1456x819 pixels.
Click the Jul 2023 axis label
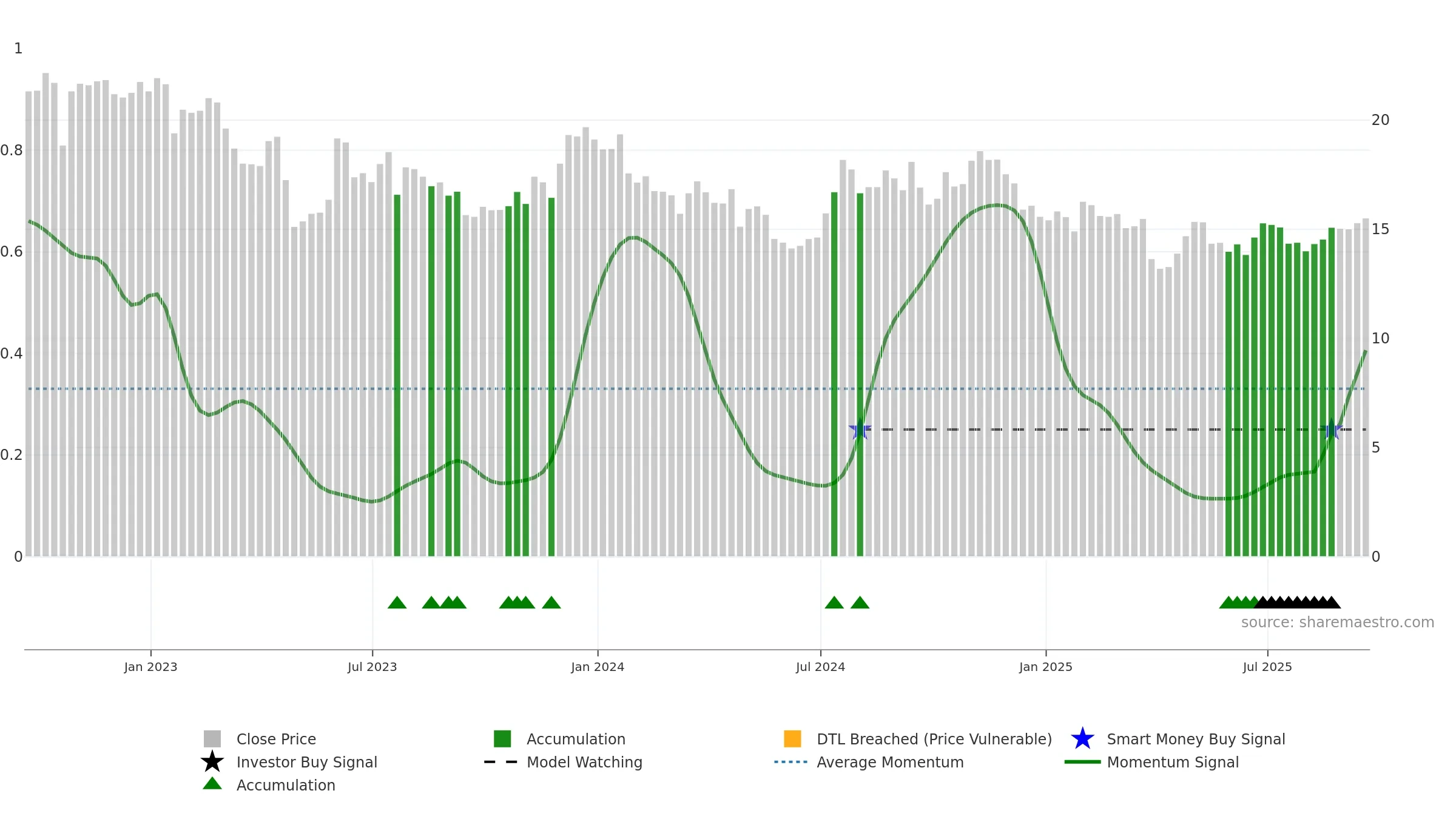[x=372, y=667]
